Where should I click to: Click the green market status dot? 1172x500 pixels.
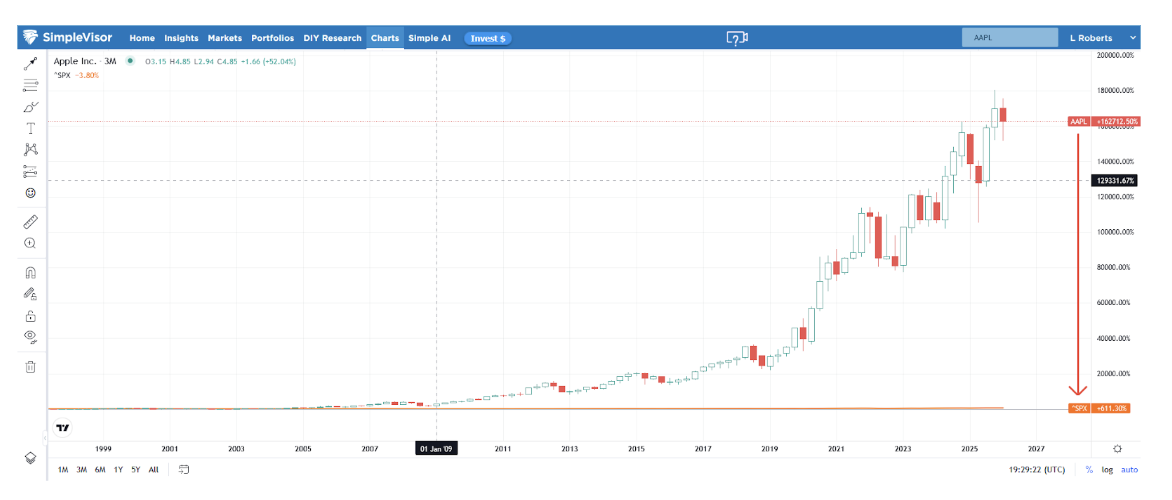pyautogui.click(x=131, y=61)
